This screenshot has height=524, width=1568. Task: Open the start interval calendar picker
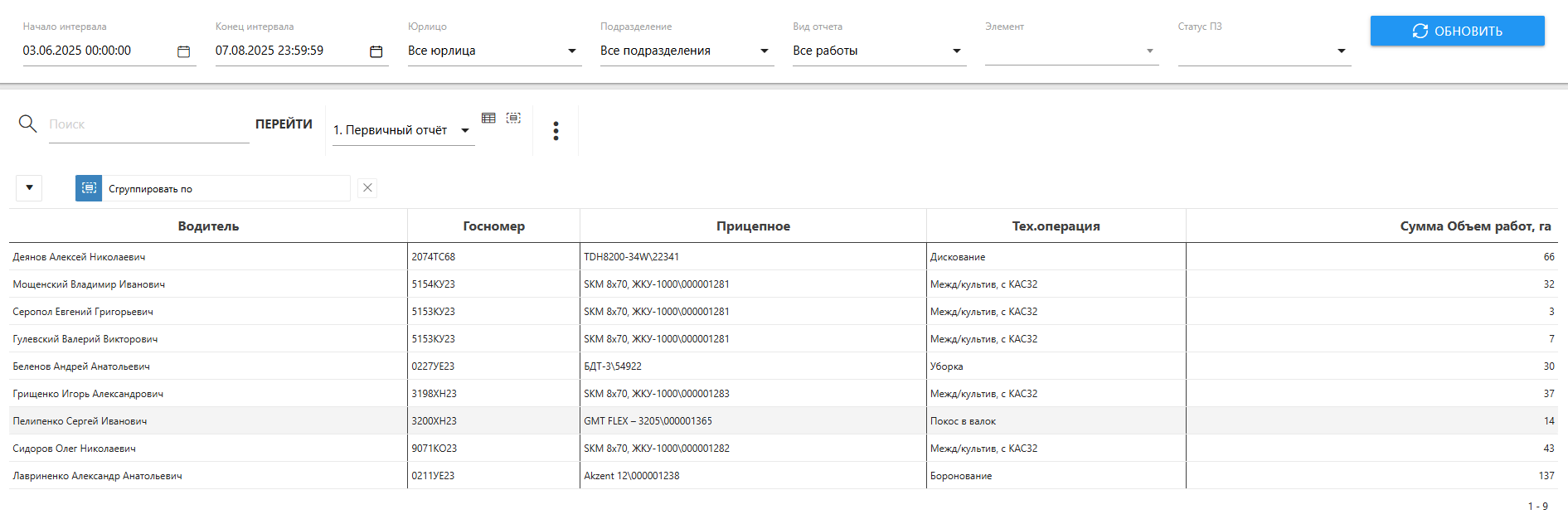pyautogui.click(x=183, y=51)
